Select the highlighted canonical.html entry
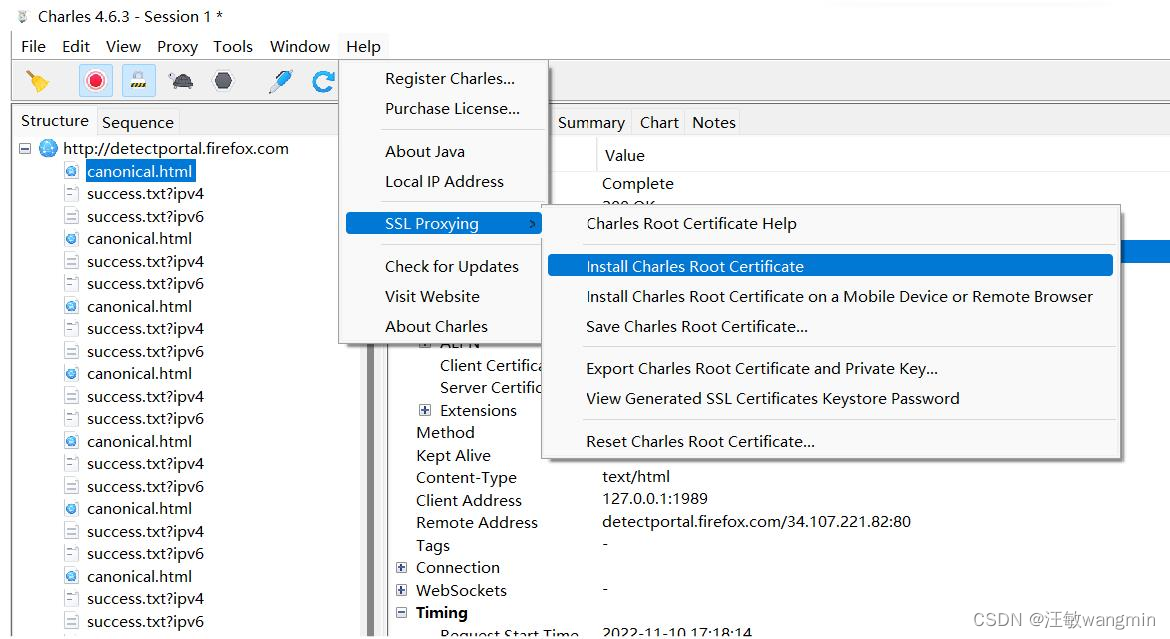1170x639 pixels. coord(140,171)
